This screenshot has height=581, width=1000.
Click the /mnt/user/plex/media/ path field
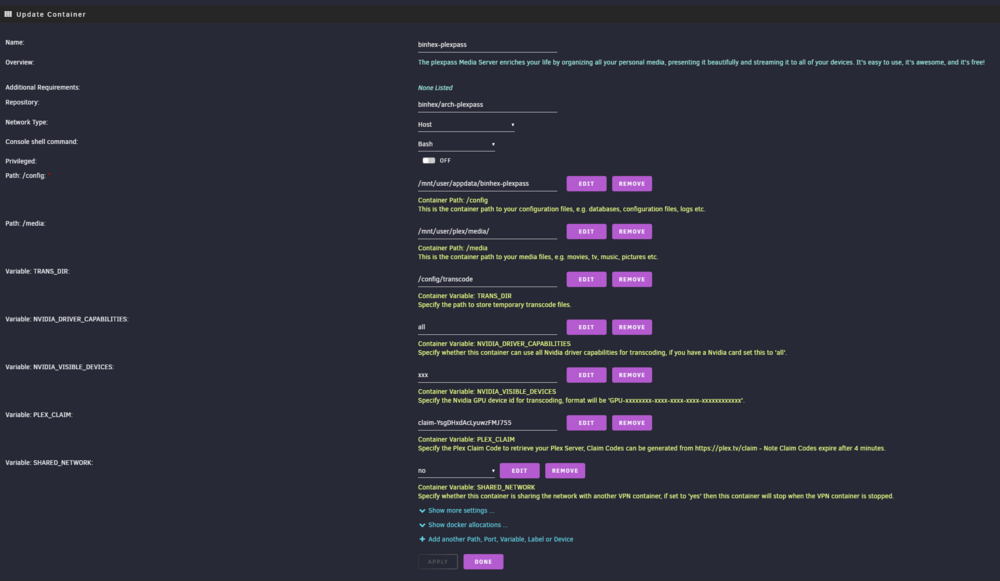487,232
